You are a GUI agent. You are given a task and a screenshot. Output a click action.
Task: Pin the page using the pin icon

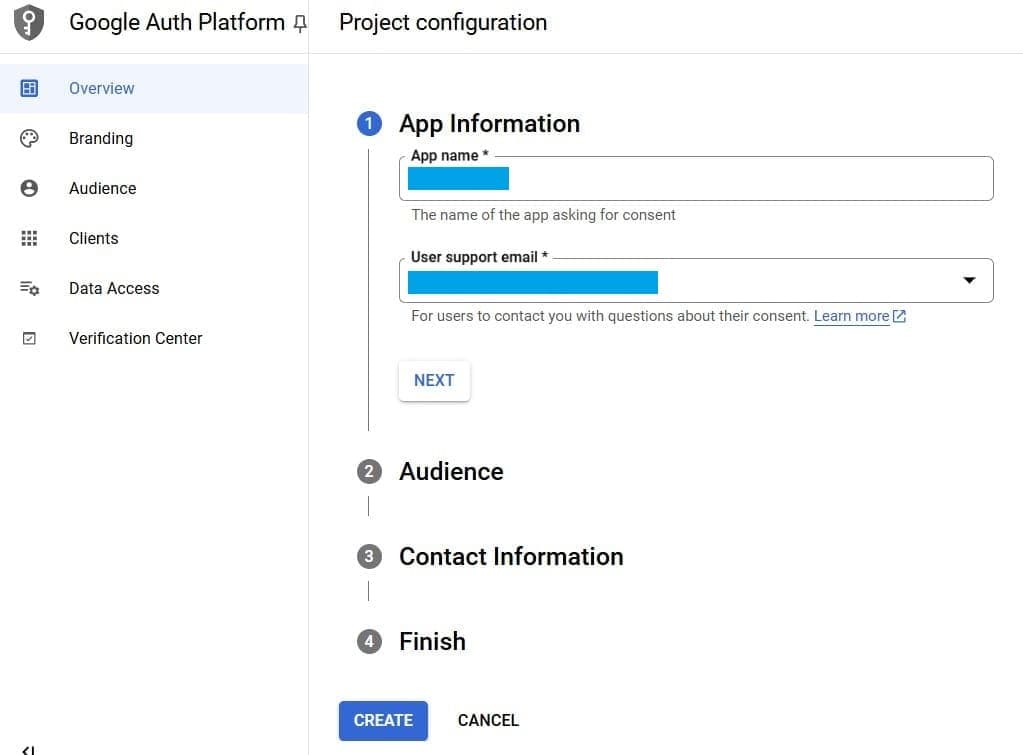[x=298, y=23]
